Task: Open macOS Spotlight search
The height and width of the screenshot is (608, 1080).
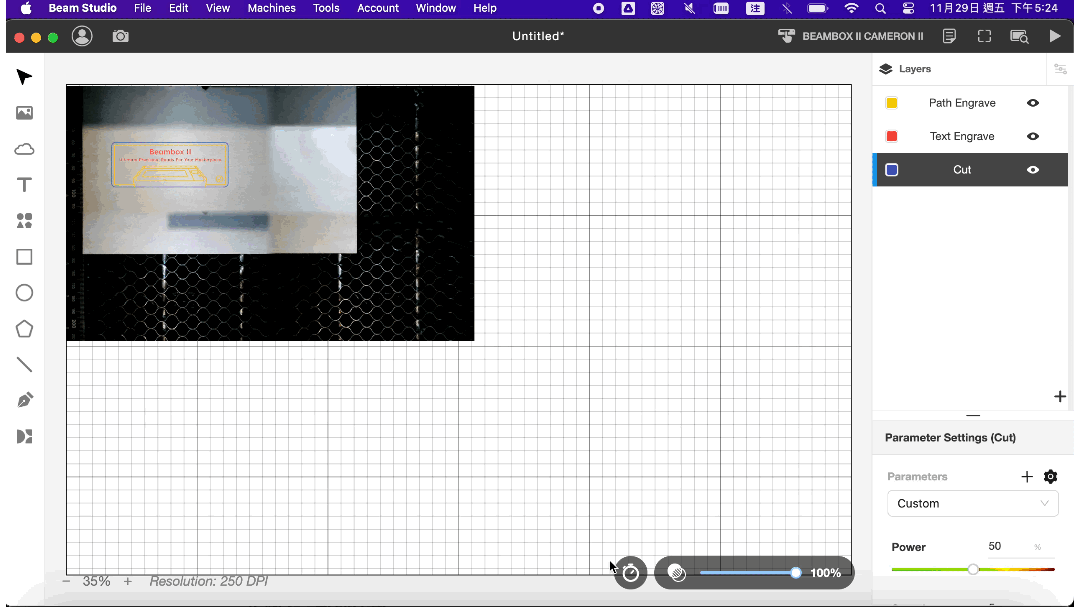Action: 880,8
